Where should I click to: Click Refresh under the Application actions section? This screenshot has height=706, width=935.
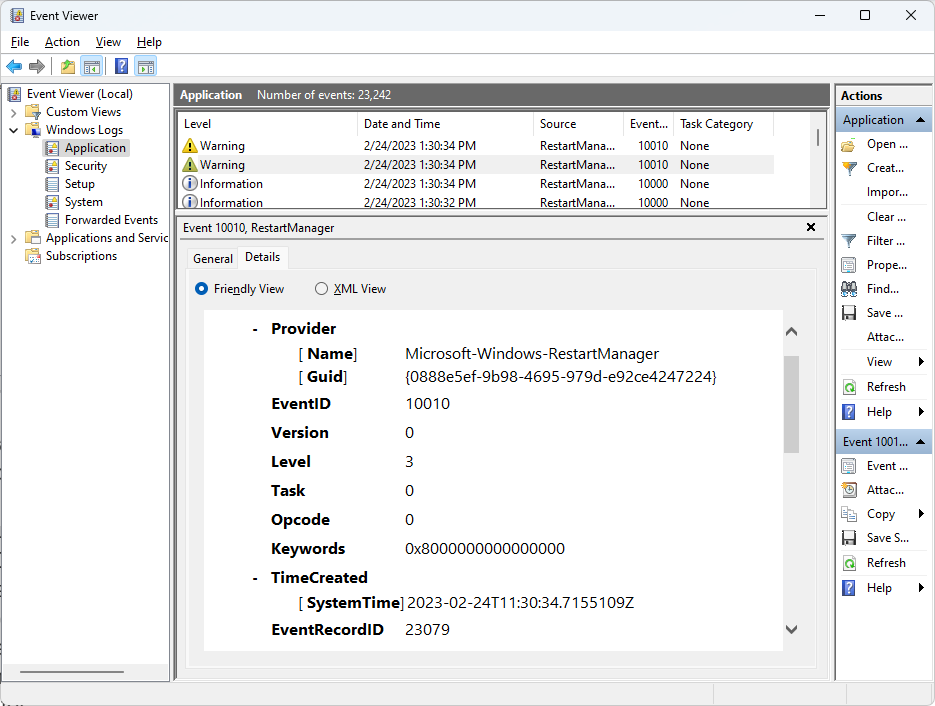point(886,386)
